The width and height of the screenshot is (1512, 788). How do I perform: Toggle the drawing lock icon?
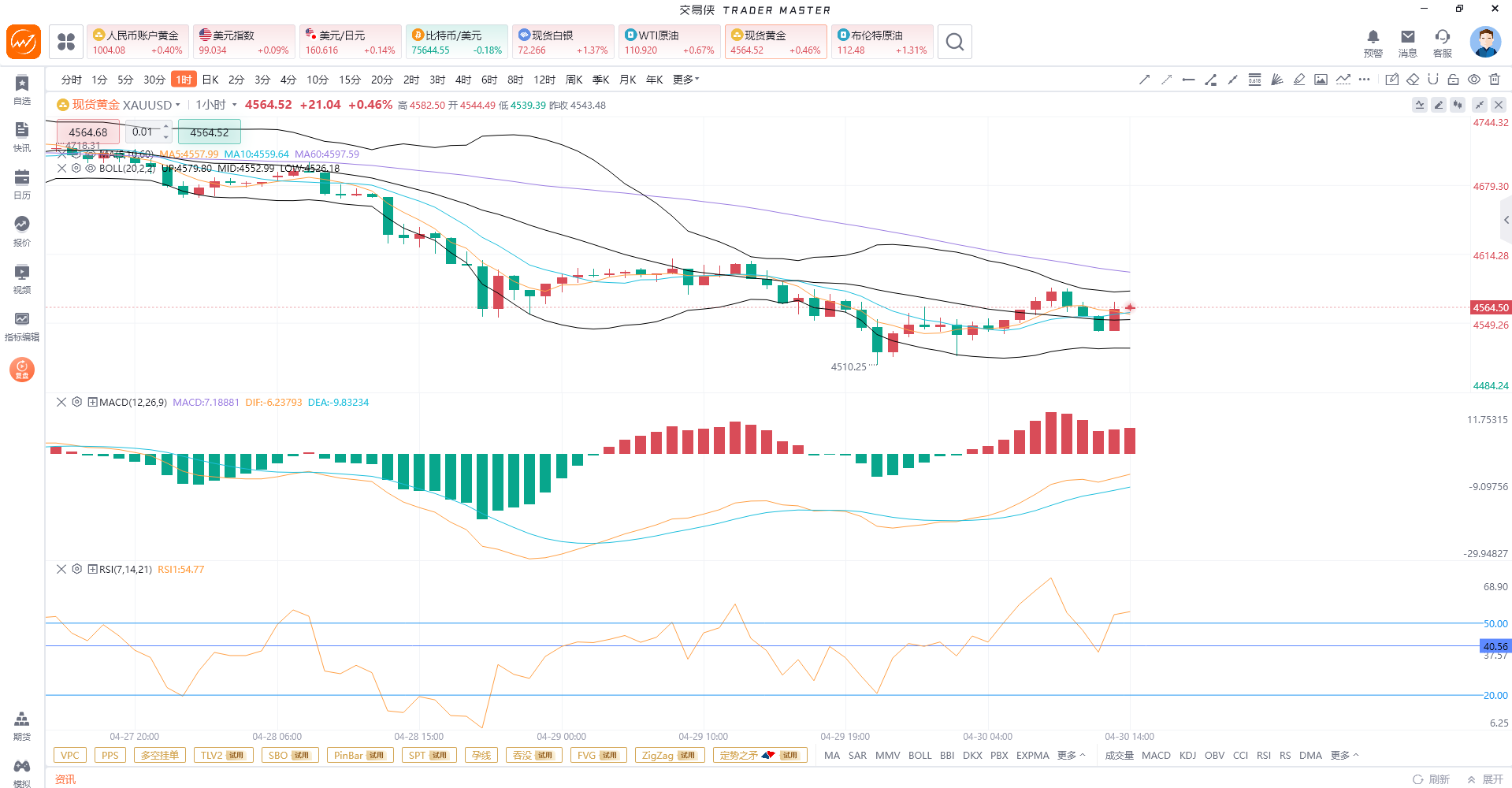coord(1454,80)
